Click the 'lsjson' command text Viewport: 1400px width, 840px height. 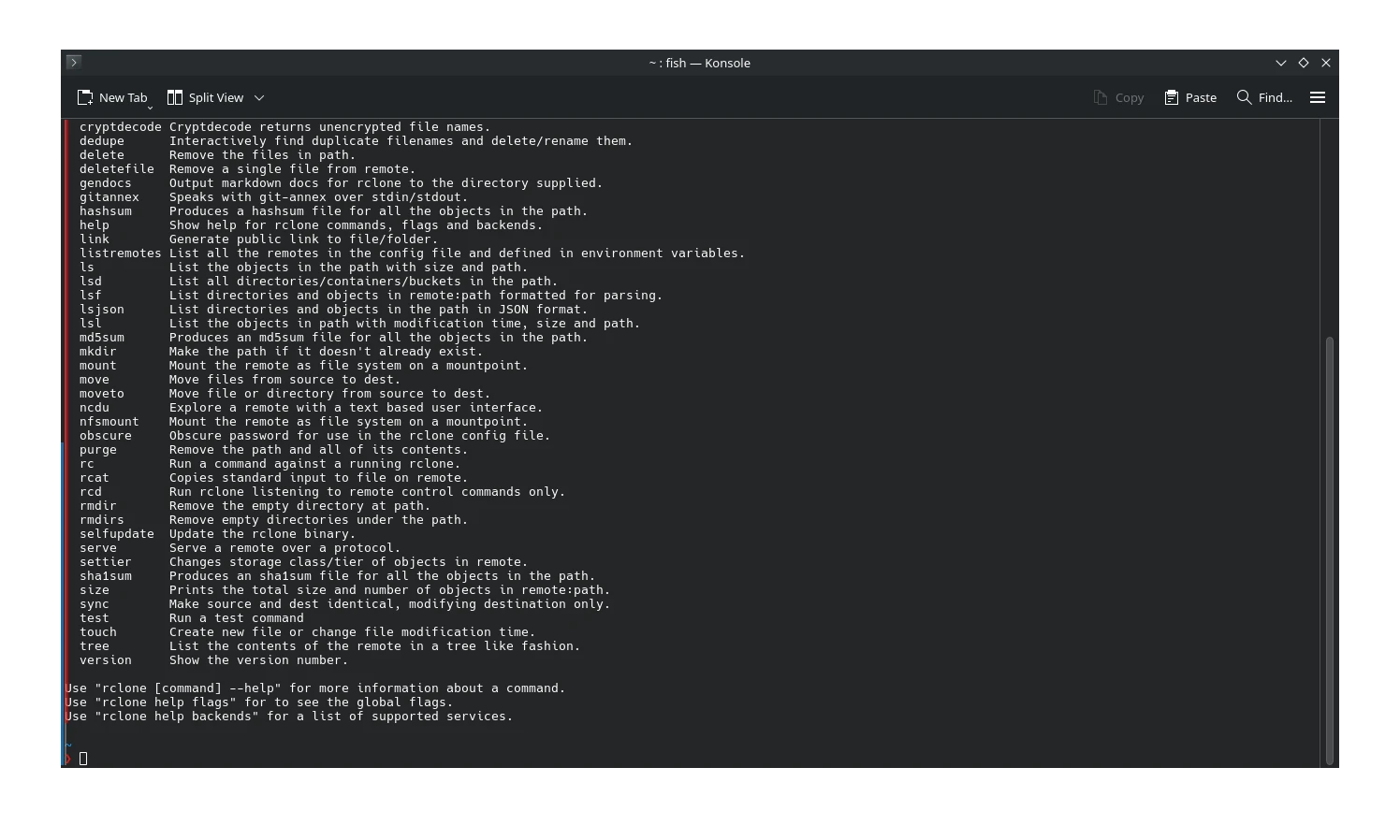tap(102, 310)
